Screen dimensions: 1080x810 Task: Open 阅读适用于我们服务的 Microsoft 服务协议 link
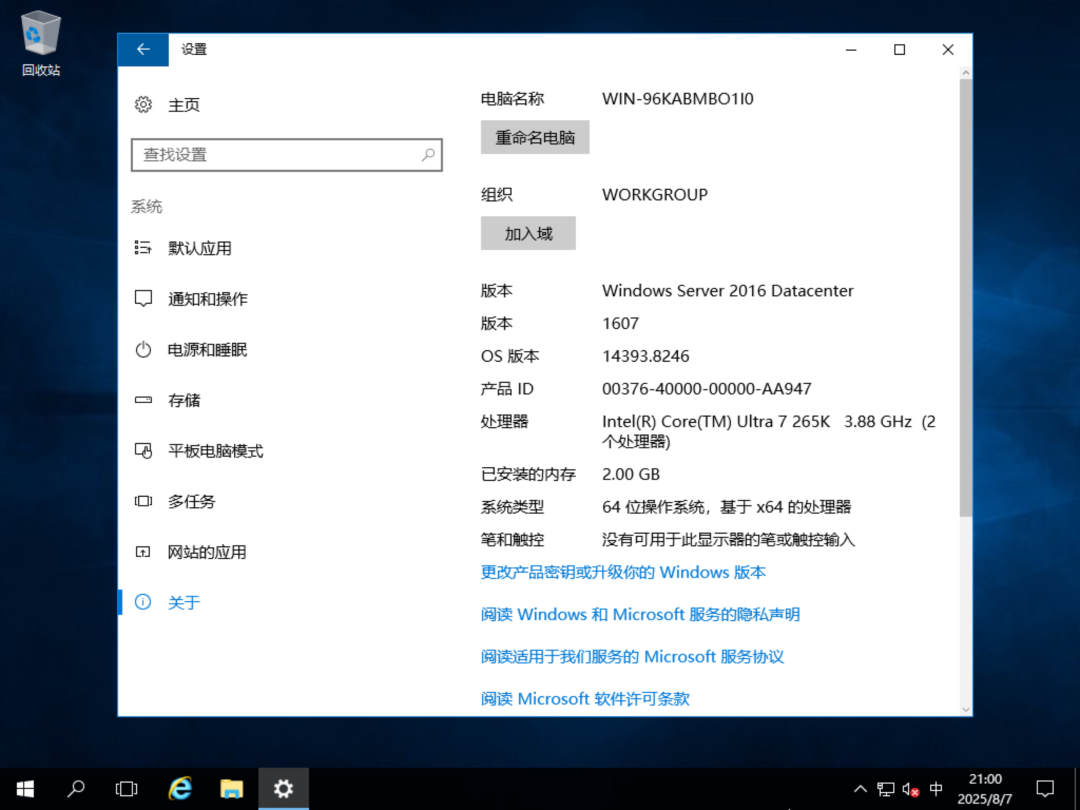point(632,656)
